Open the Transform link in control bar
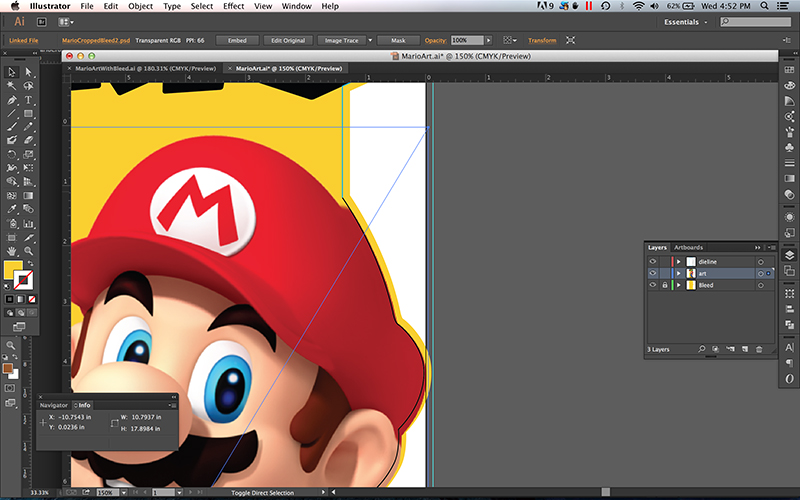Image resolution: width=800 pixels, height=500 pixels. coord(542,40)
